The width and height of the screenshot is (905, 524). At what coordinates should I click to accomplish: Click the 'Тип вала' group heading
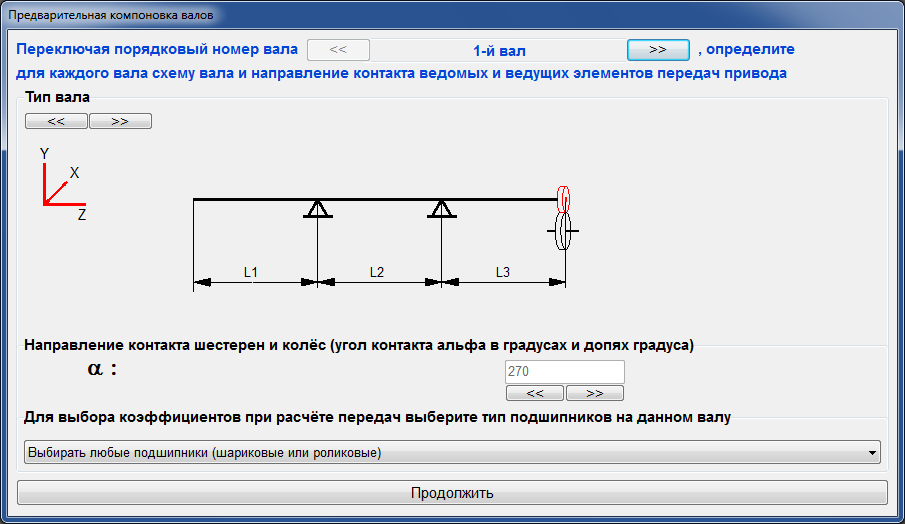point(57,97)
